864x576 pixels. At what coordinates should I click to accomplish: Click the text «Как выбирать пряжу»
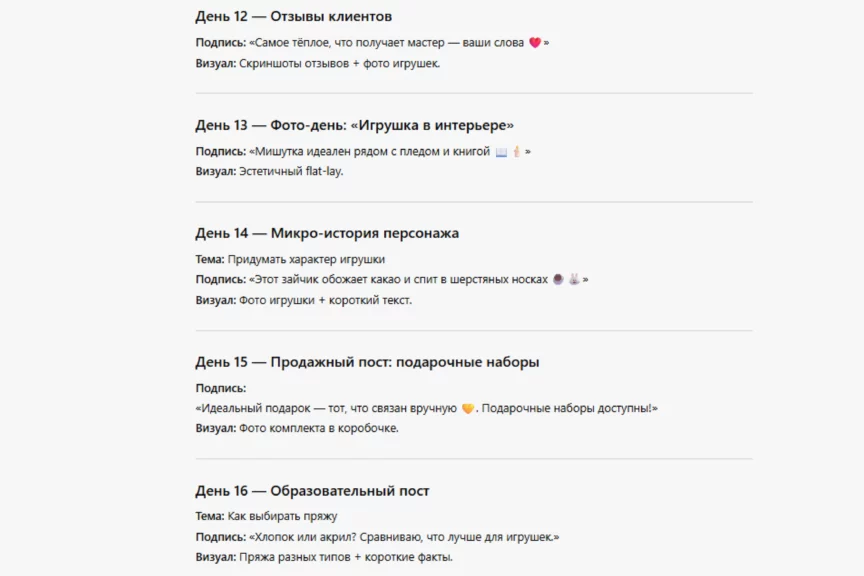282,517
